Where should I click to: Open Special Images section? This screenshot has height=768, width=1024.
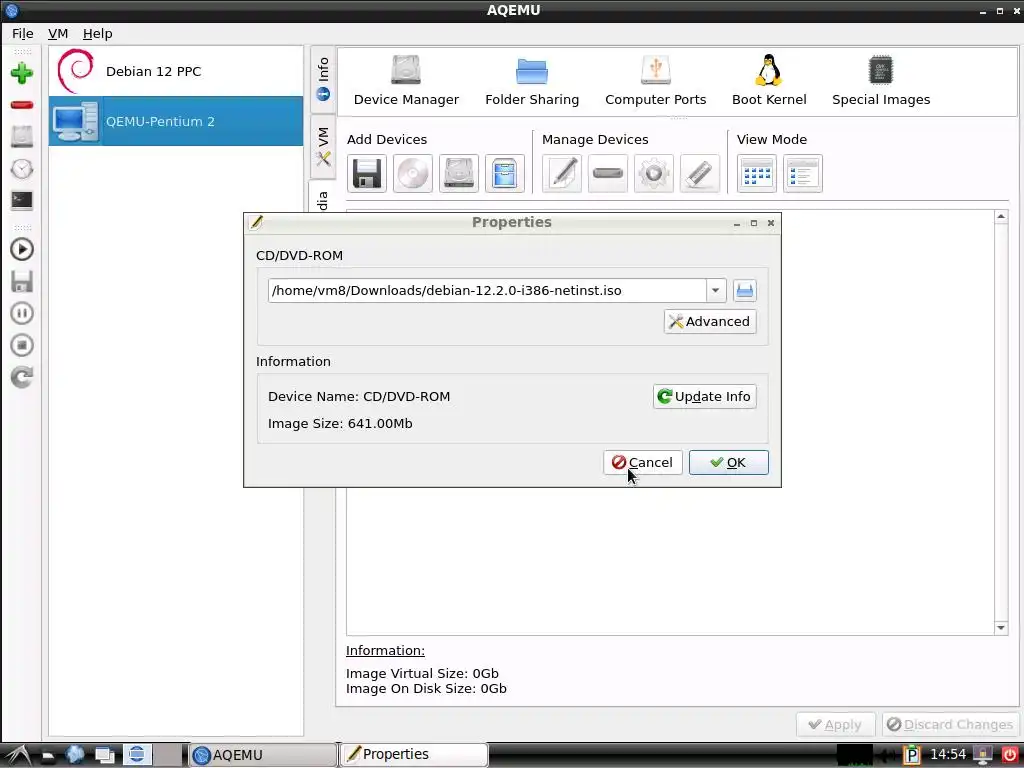click(x=880, y=81)
